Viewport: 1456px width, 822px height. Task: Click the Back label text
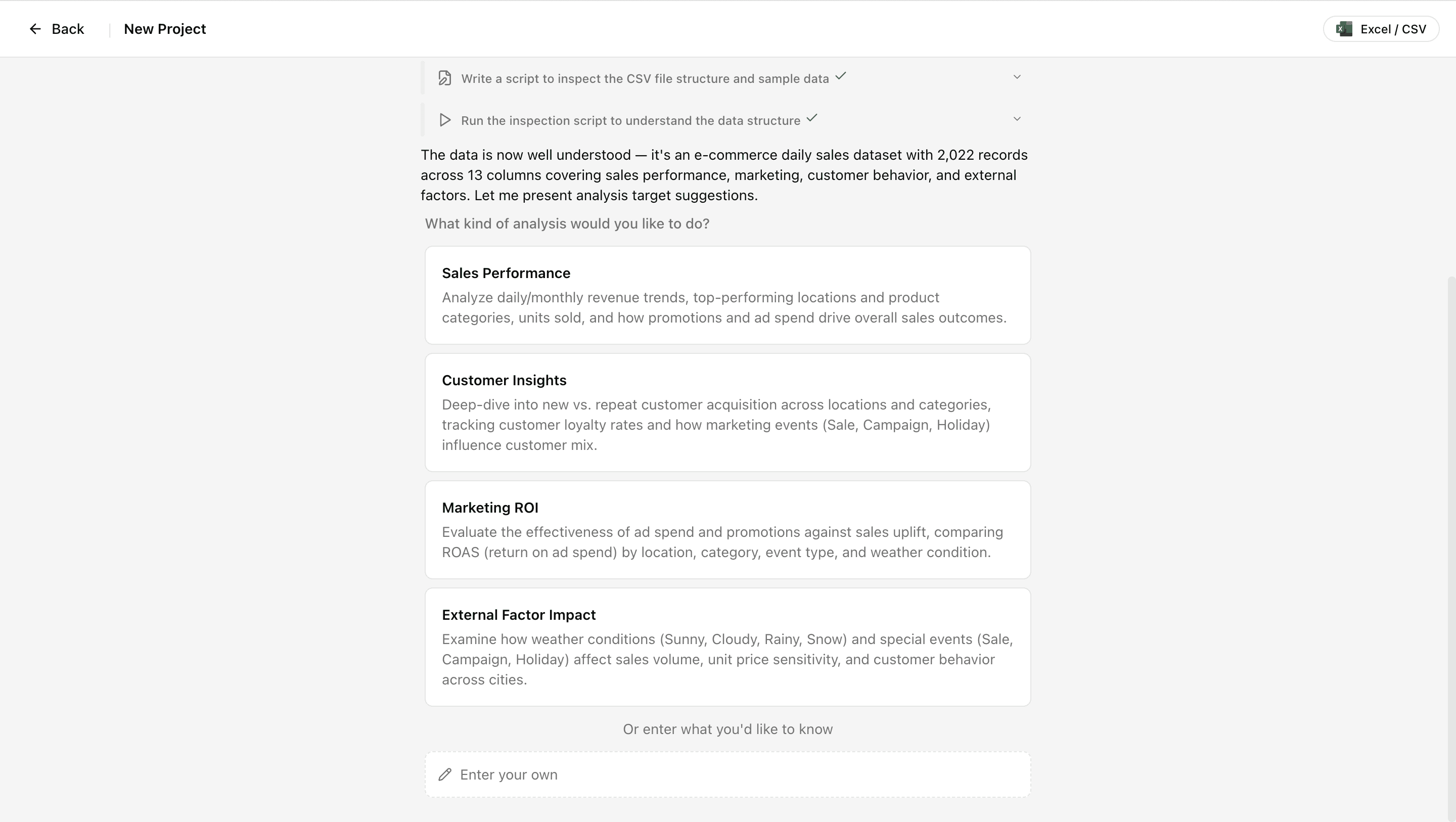(68, 29)
